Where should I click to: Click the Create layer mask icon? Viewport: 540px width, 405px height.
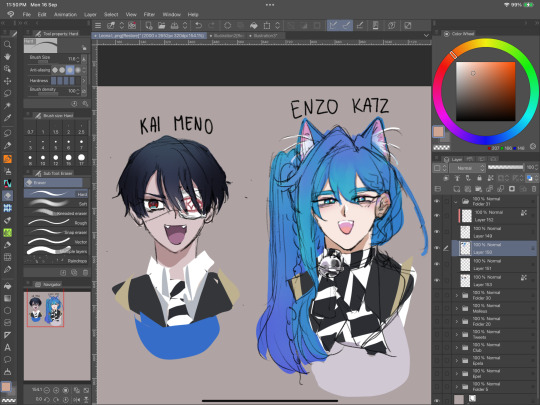[x=512, y=189]
